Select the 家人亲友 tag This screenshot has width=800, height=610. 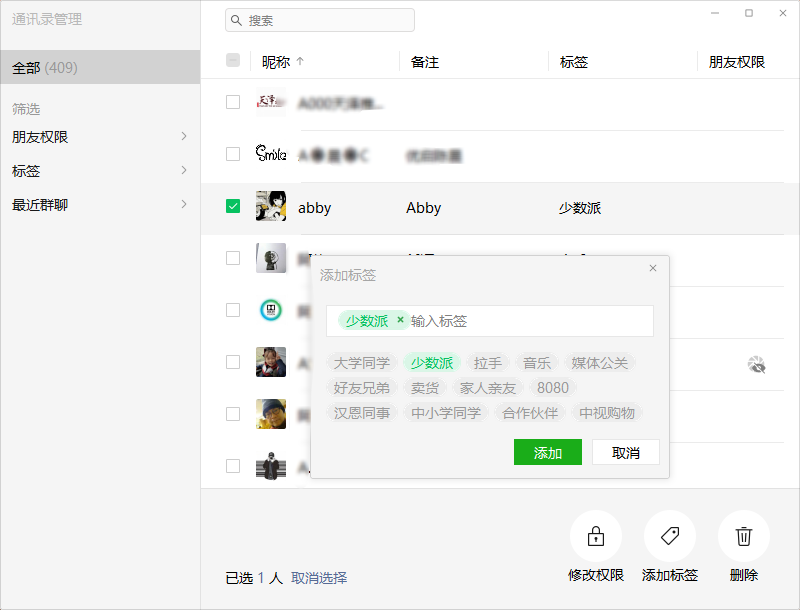tap(488, 388)
